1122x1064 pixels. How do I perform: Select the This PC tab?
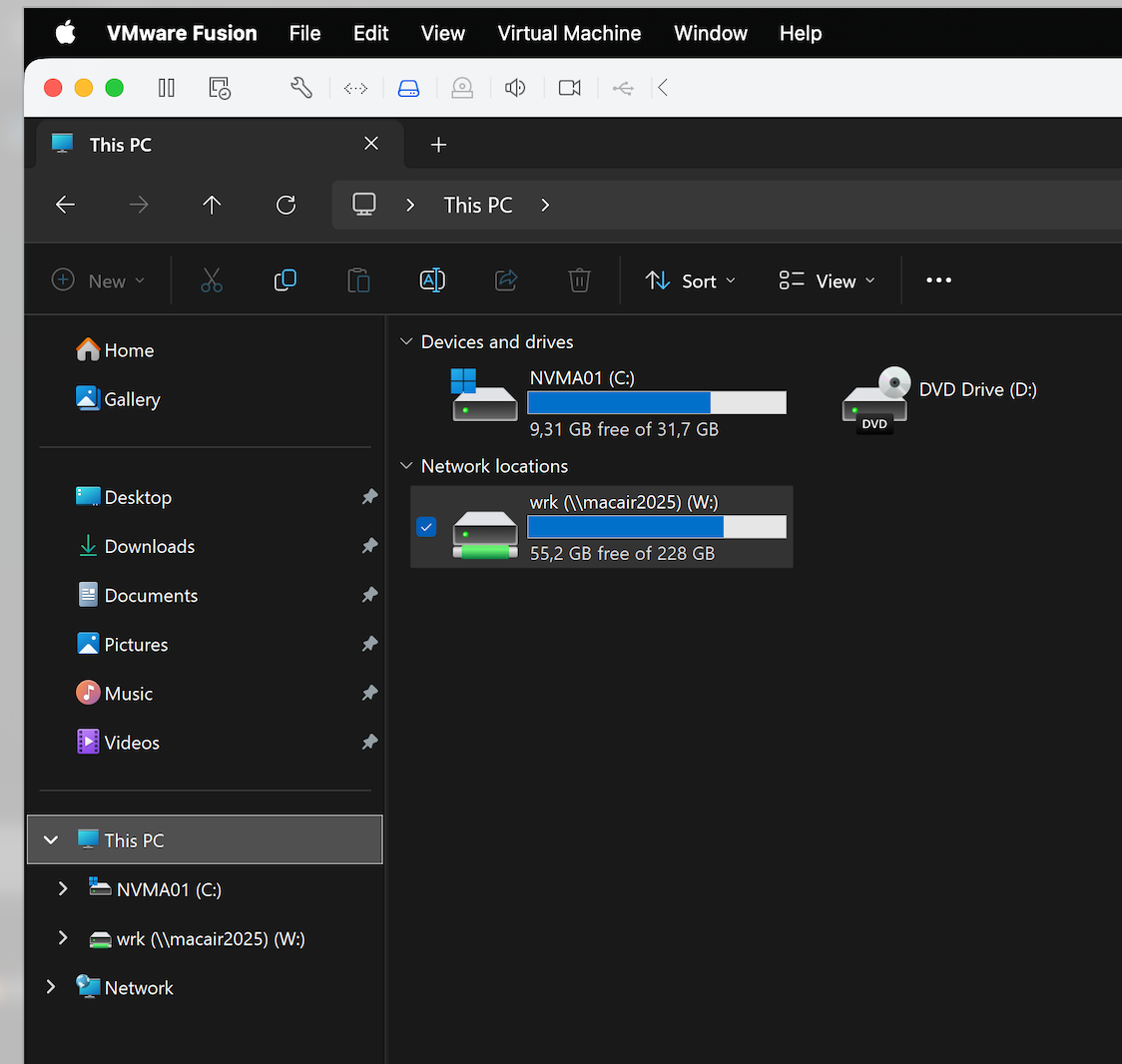220,145
